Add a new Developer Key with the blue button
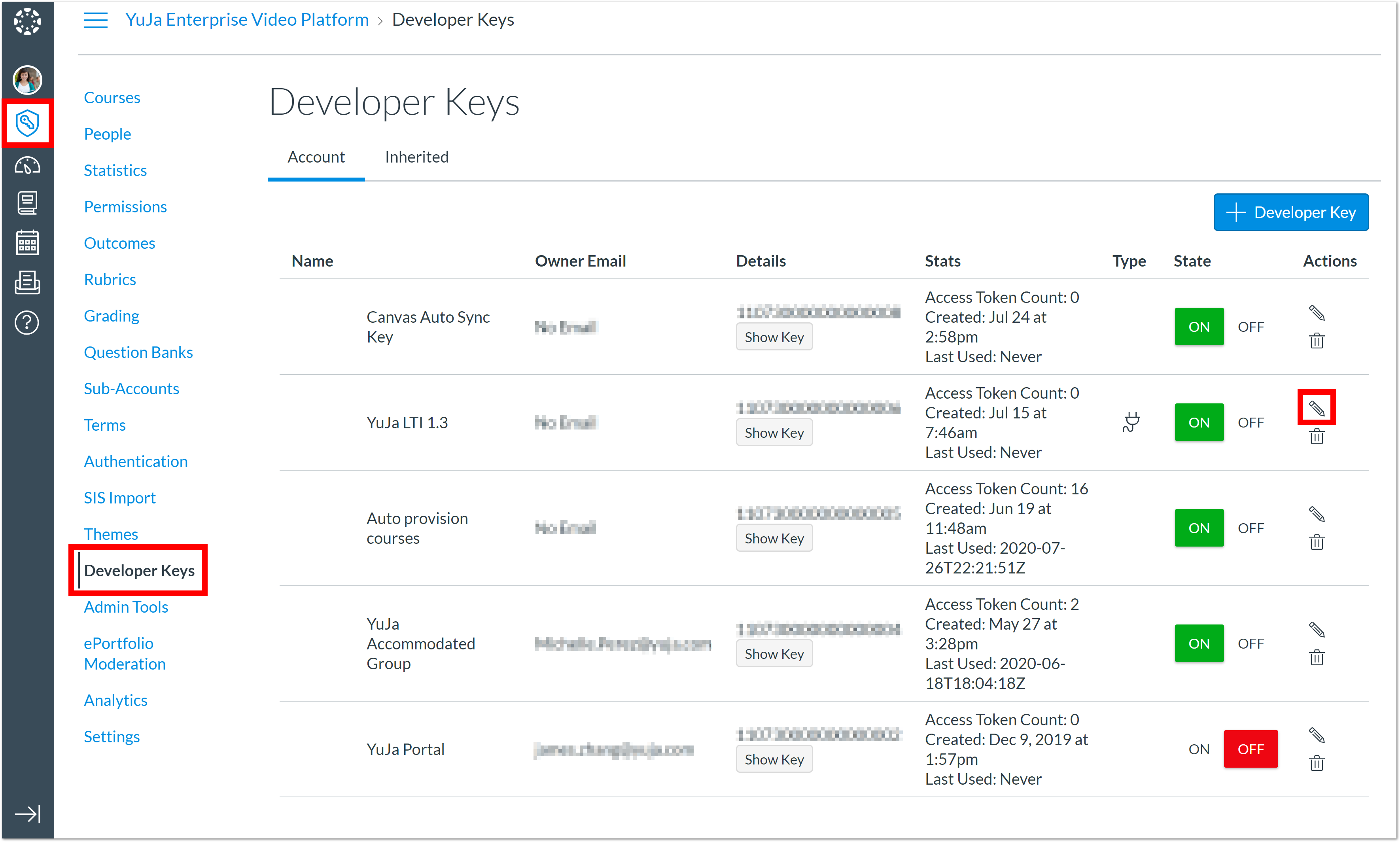Viewport: 1400px width, 842px height. pyautogui.click(x=1290, y=212)
